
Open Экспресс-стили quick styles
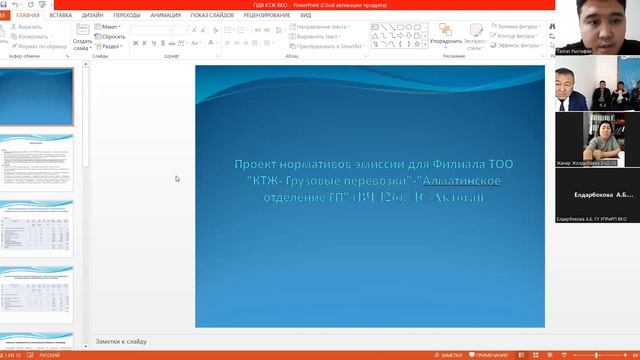click(x=475, y=37)
